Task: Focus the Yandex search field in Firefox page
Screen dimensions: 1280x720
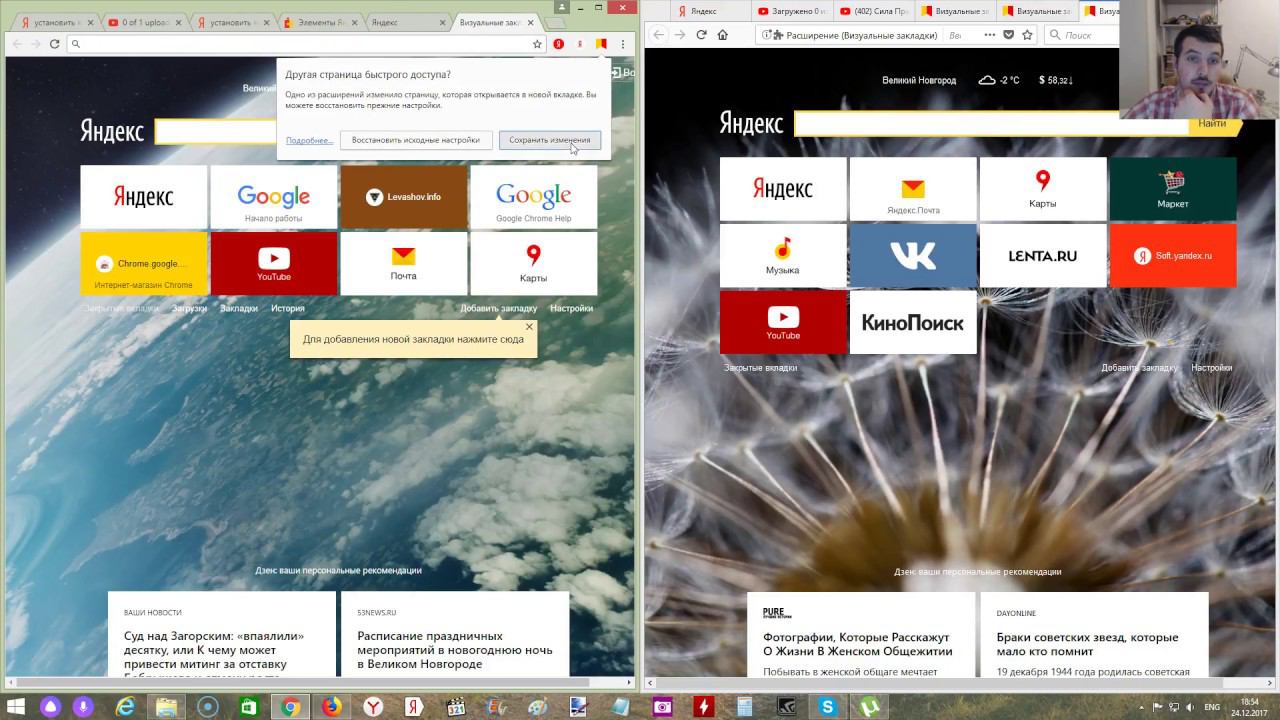Action: click(x=991, y=124)
